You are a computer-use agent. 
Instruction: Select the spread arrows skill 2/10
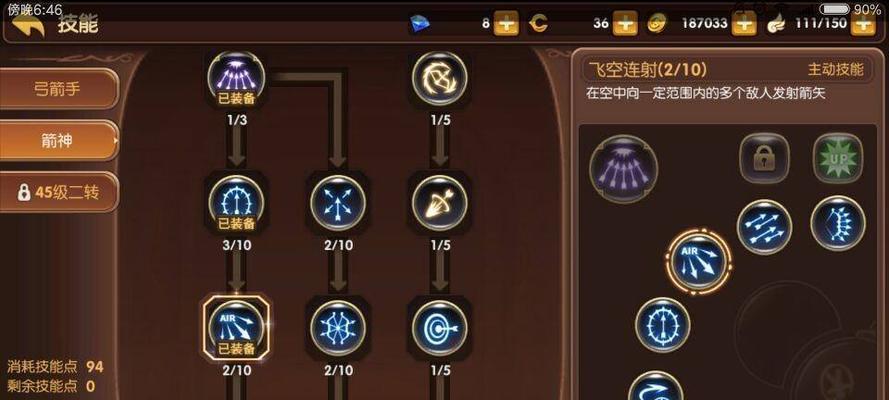338,202
